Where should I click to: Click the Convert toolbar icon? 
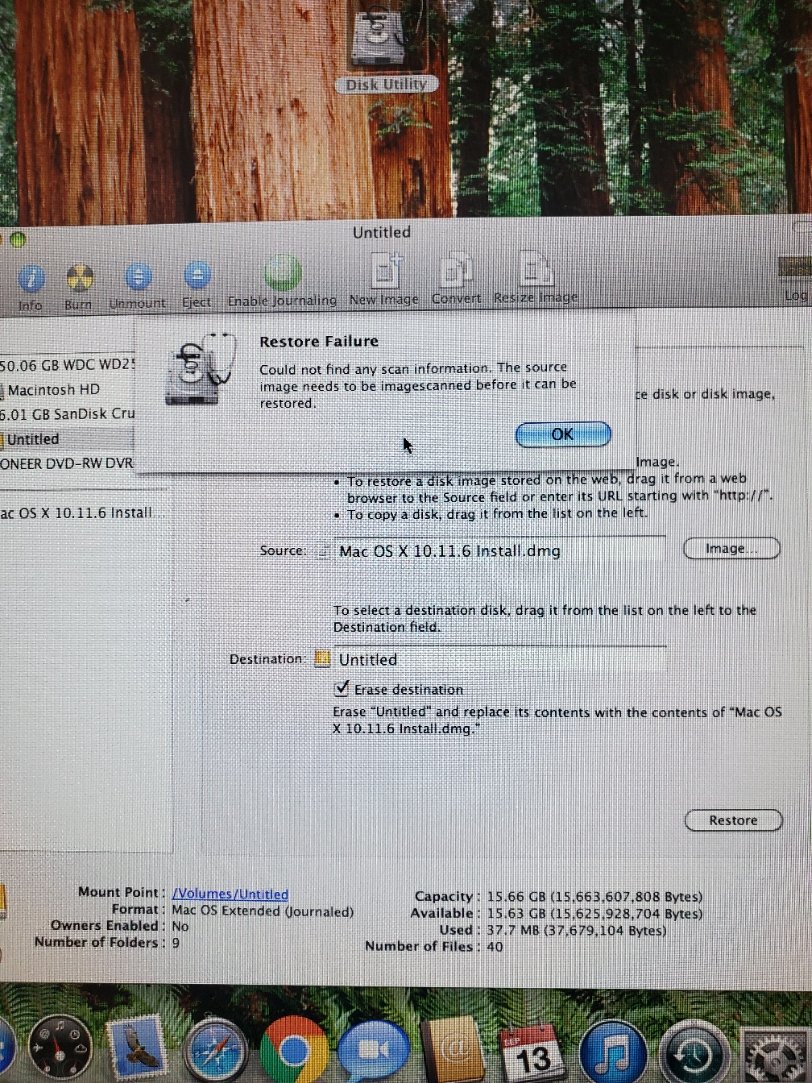tap(456, 269)
